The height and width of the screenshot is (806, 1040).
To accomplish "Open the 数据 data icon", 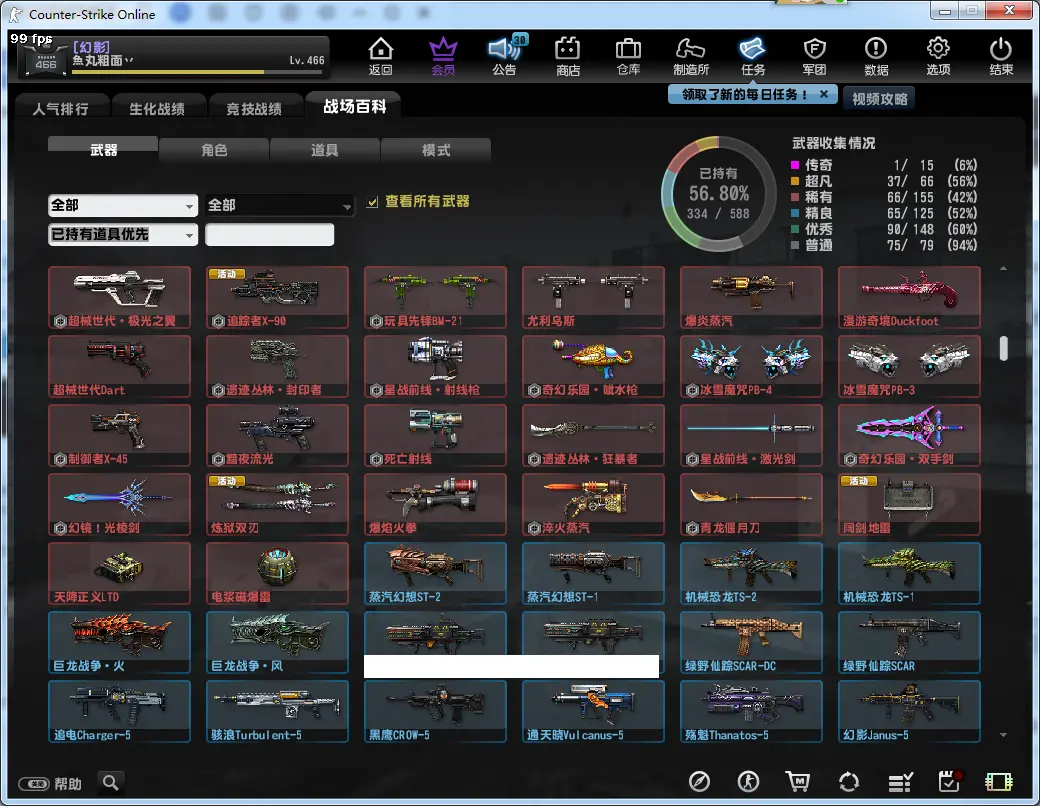I will [876, 56].
